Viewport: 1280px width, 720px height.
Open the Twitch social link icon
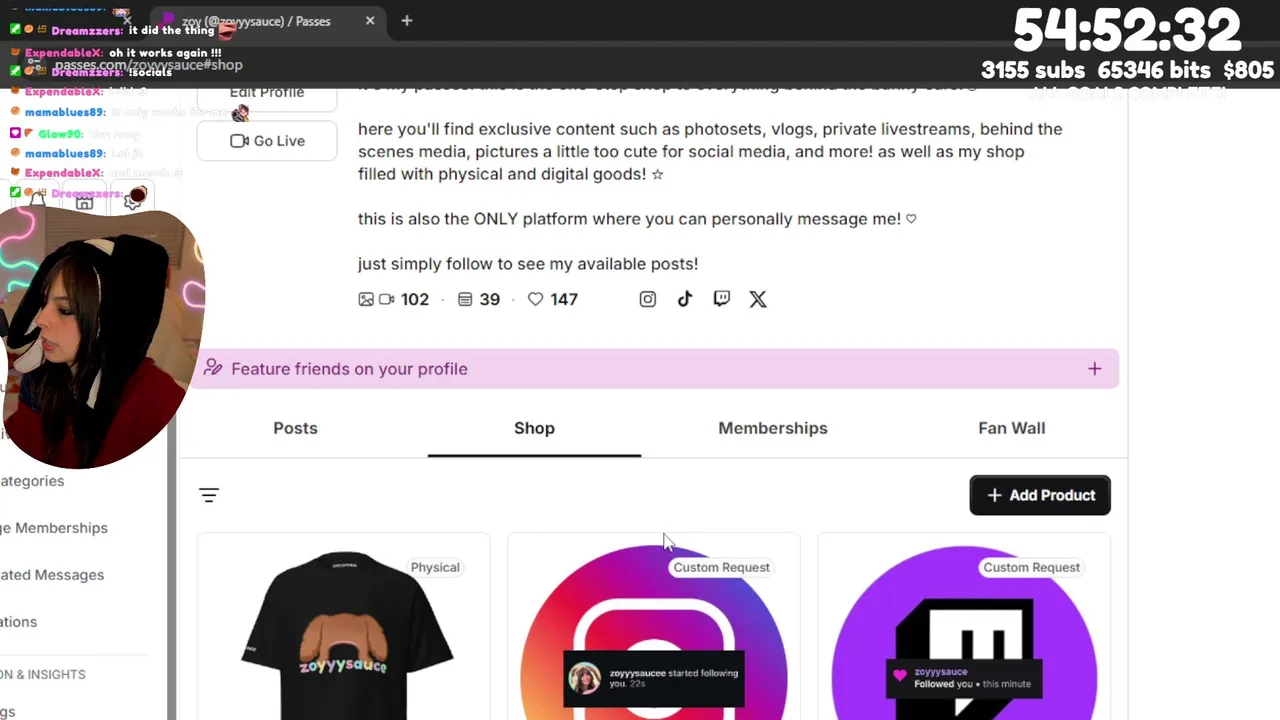coord(722,299)
